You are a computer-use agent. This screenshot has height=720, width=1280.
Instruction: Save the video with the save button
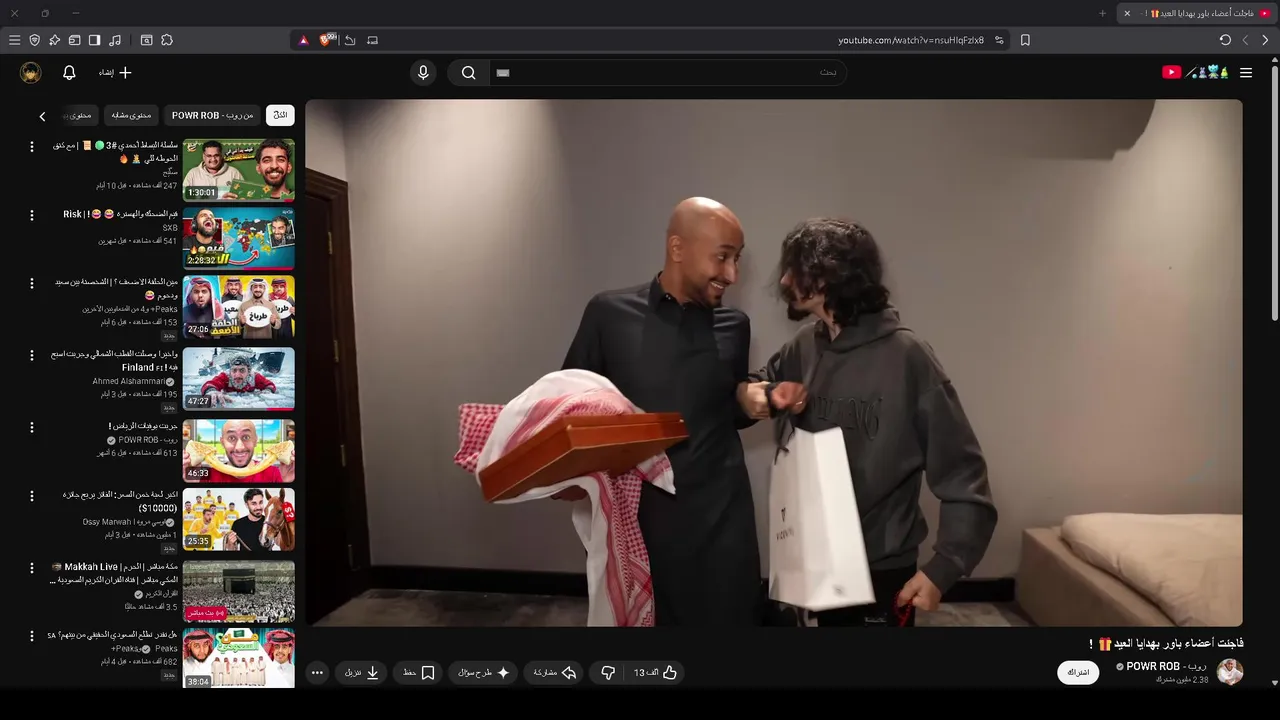[419, 673]
